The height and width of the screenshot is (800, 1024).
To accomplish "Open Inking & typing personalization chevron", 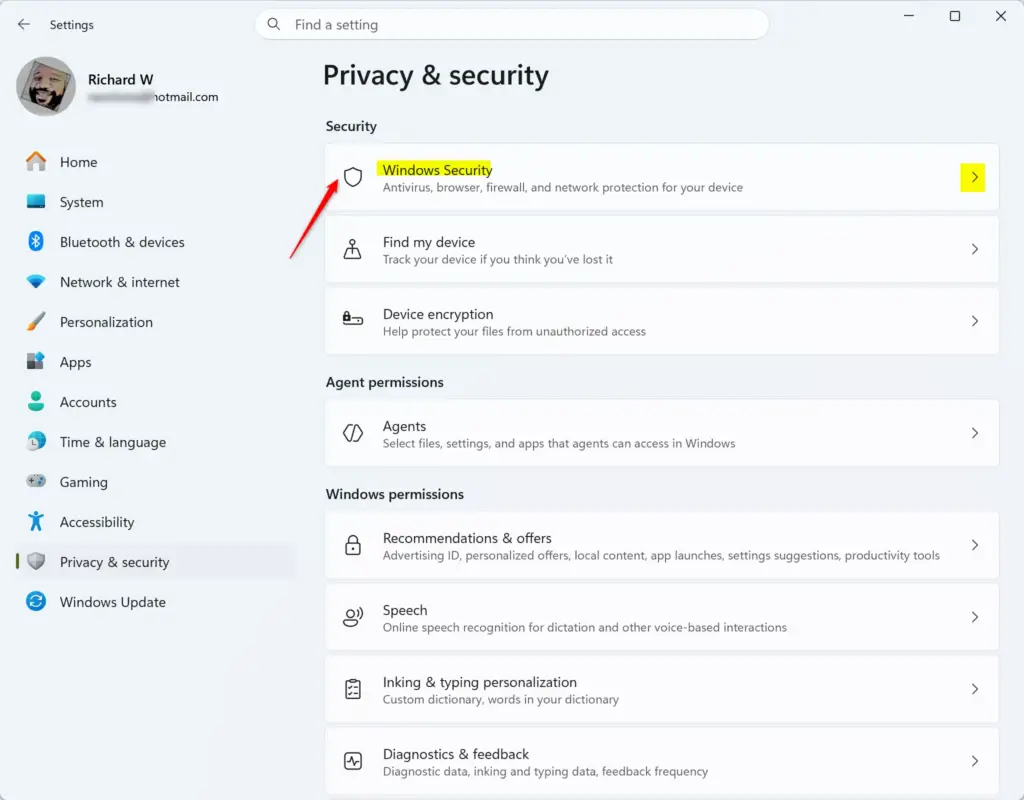I will (x=974, y=689).
